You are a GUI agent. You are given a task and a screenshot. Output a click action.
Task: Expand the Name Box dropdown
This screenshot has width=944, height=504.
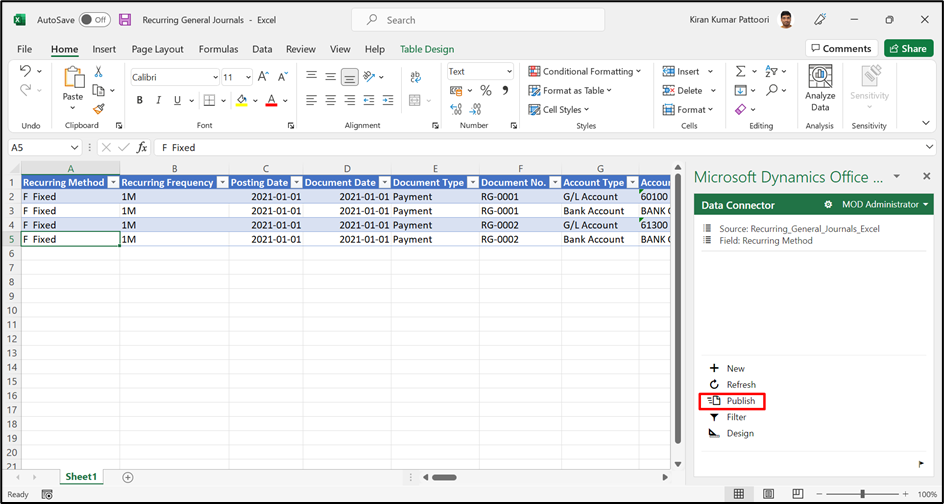[75, 148]
